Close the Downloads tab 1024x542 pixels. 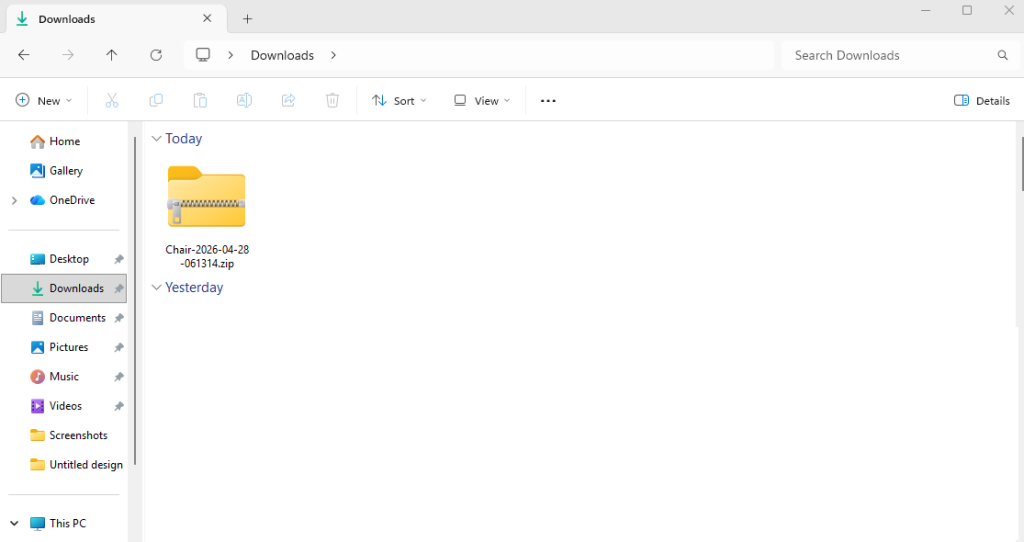pos(207,18)
